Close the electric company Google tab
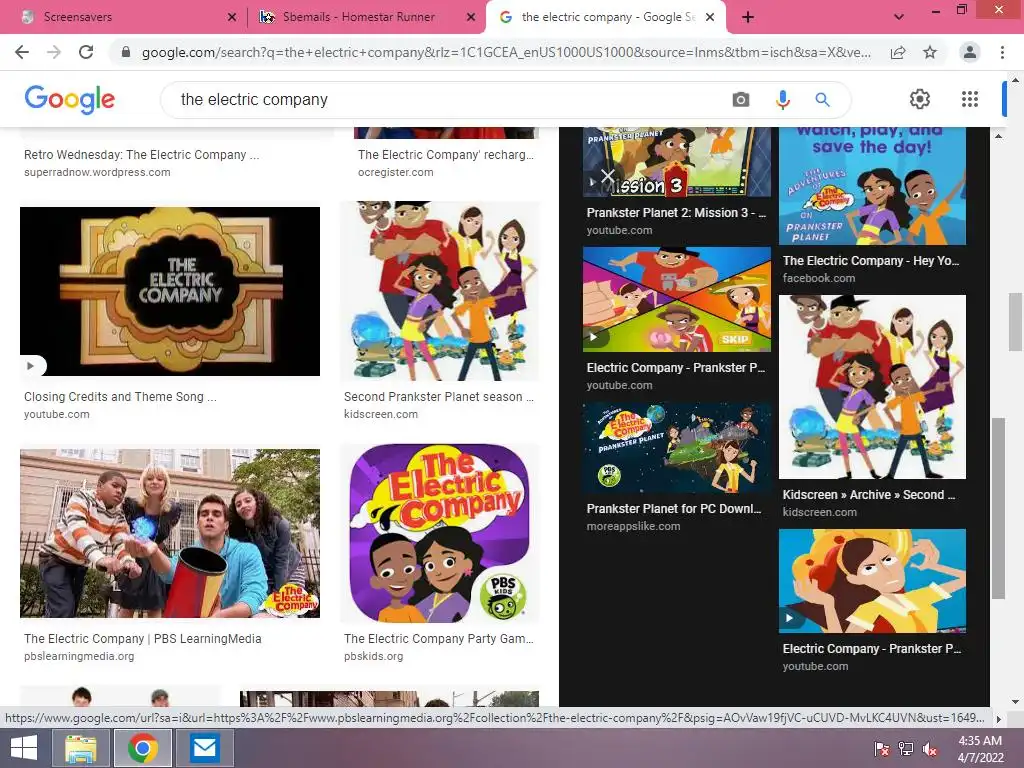The image size is (1024, 768). [x=710, y=17]
